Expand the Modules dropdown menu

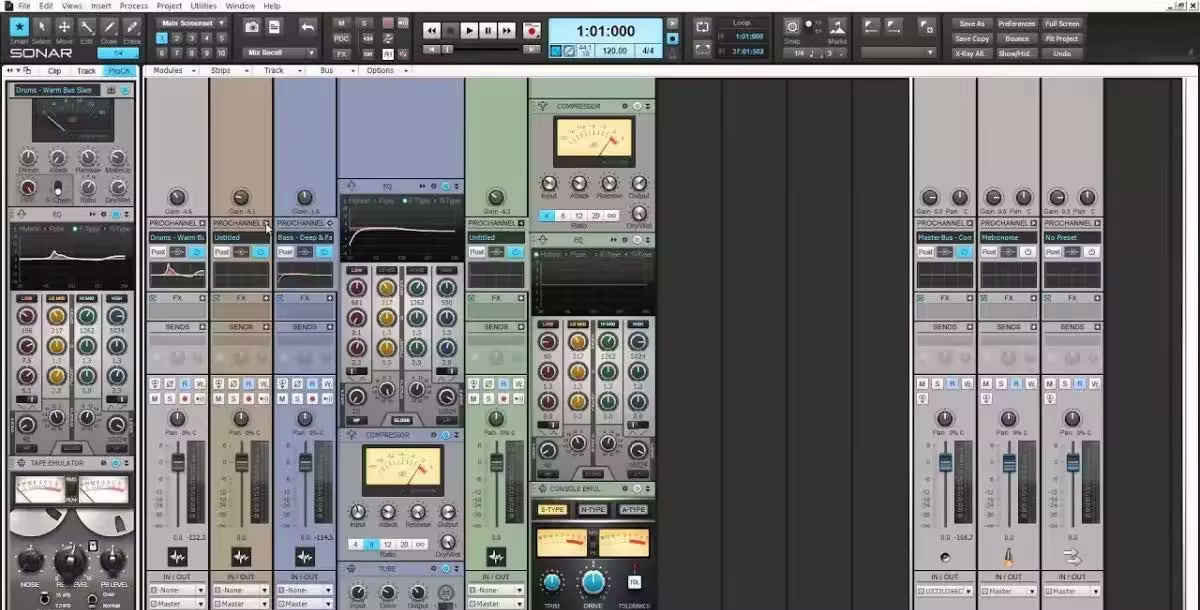tap(172, 71)
